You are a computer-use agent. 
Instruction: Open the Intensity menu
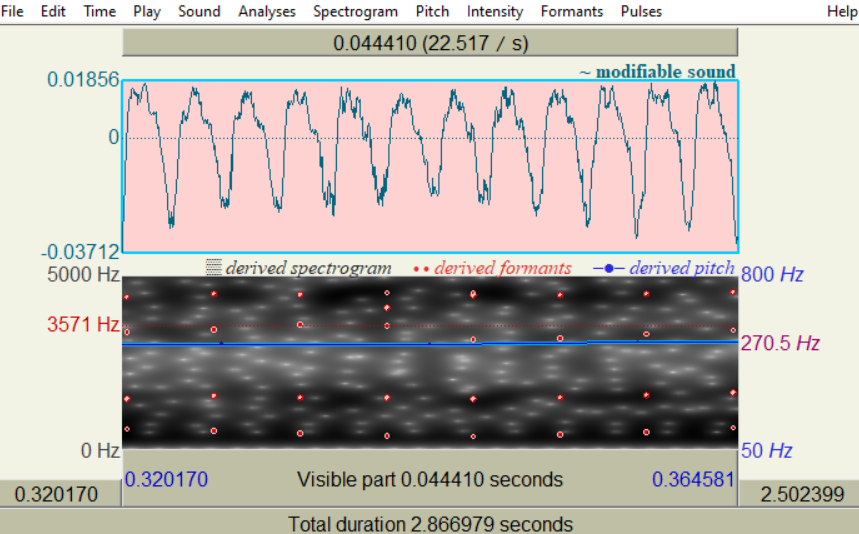495,11
